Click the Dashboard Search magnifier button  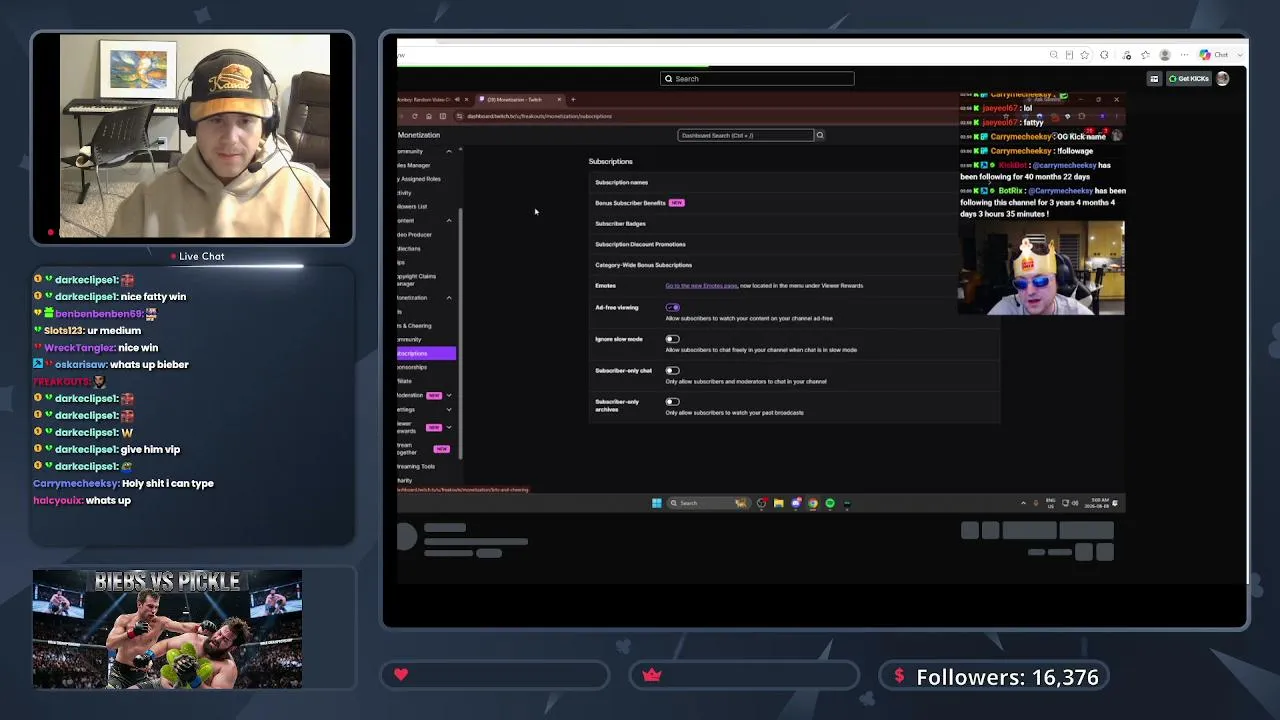coord(819,135)
